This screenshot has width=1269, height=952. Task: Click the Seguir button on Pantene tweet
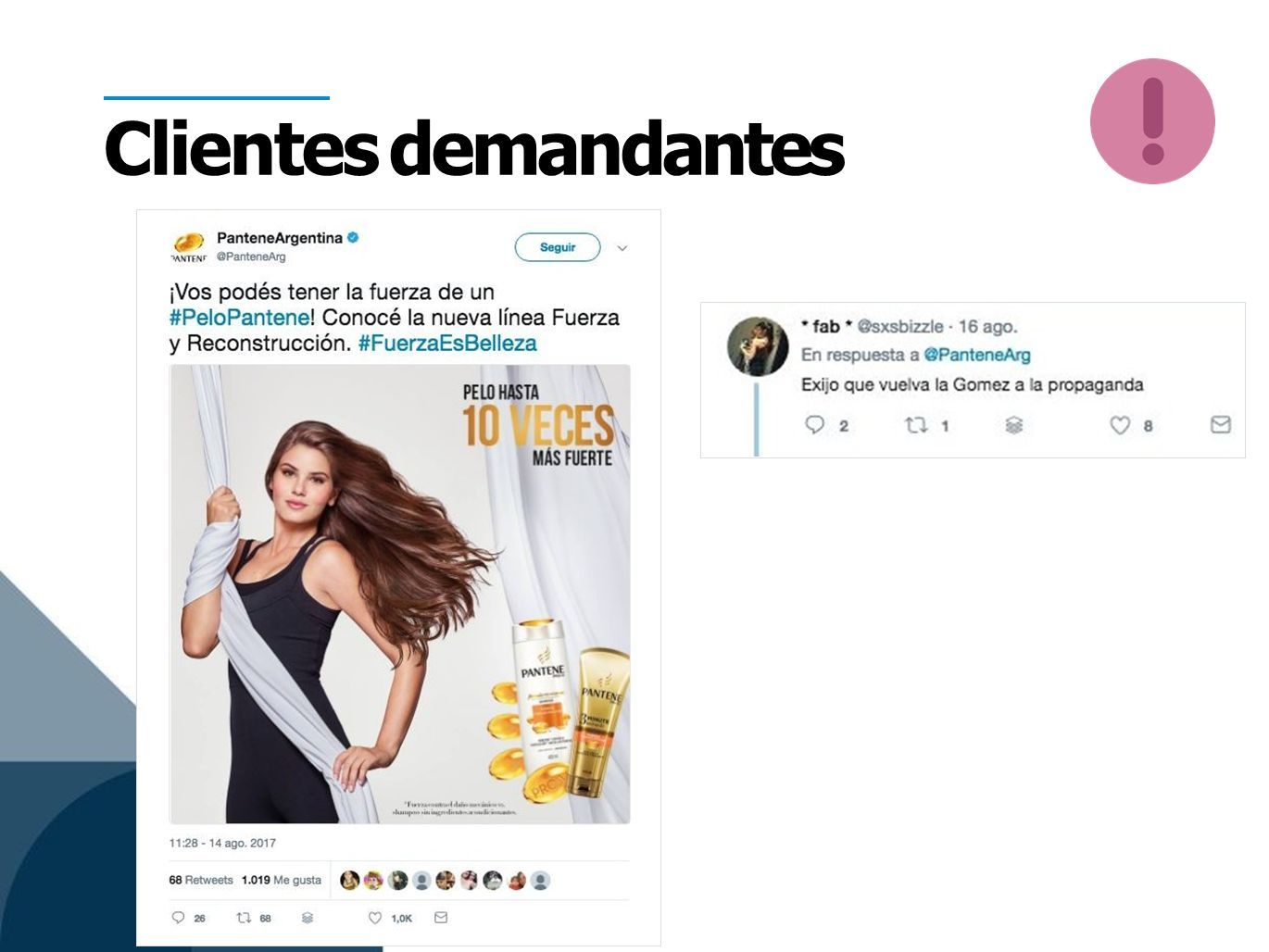point(558,247)
